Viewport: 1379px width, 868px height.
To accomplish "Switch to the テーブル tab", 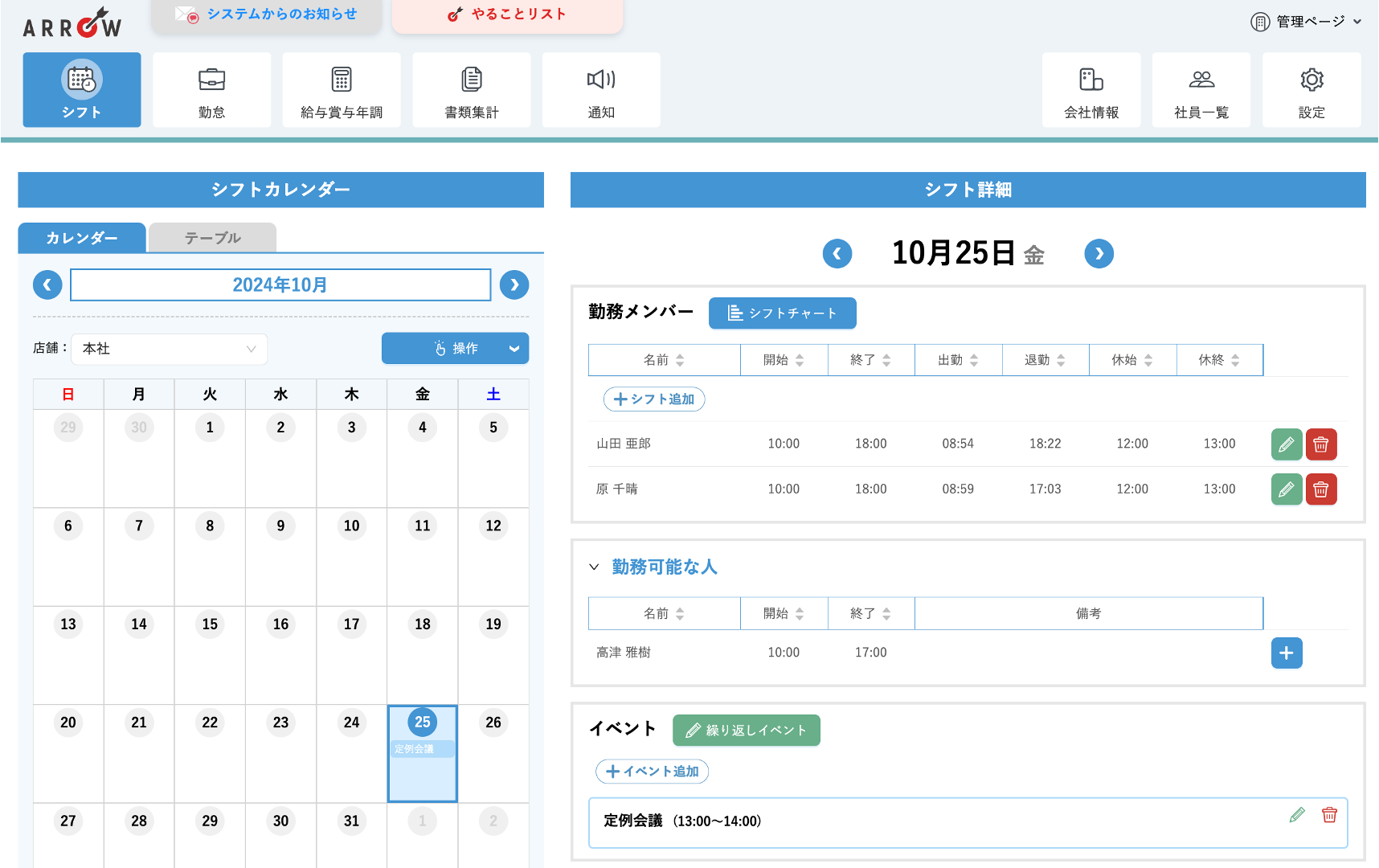I will tap(213, 238).
